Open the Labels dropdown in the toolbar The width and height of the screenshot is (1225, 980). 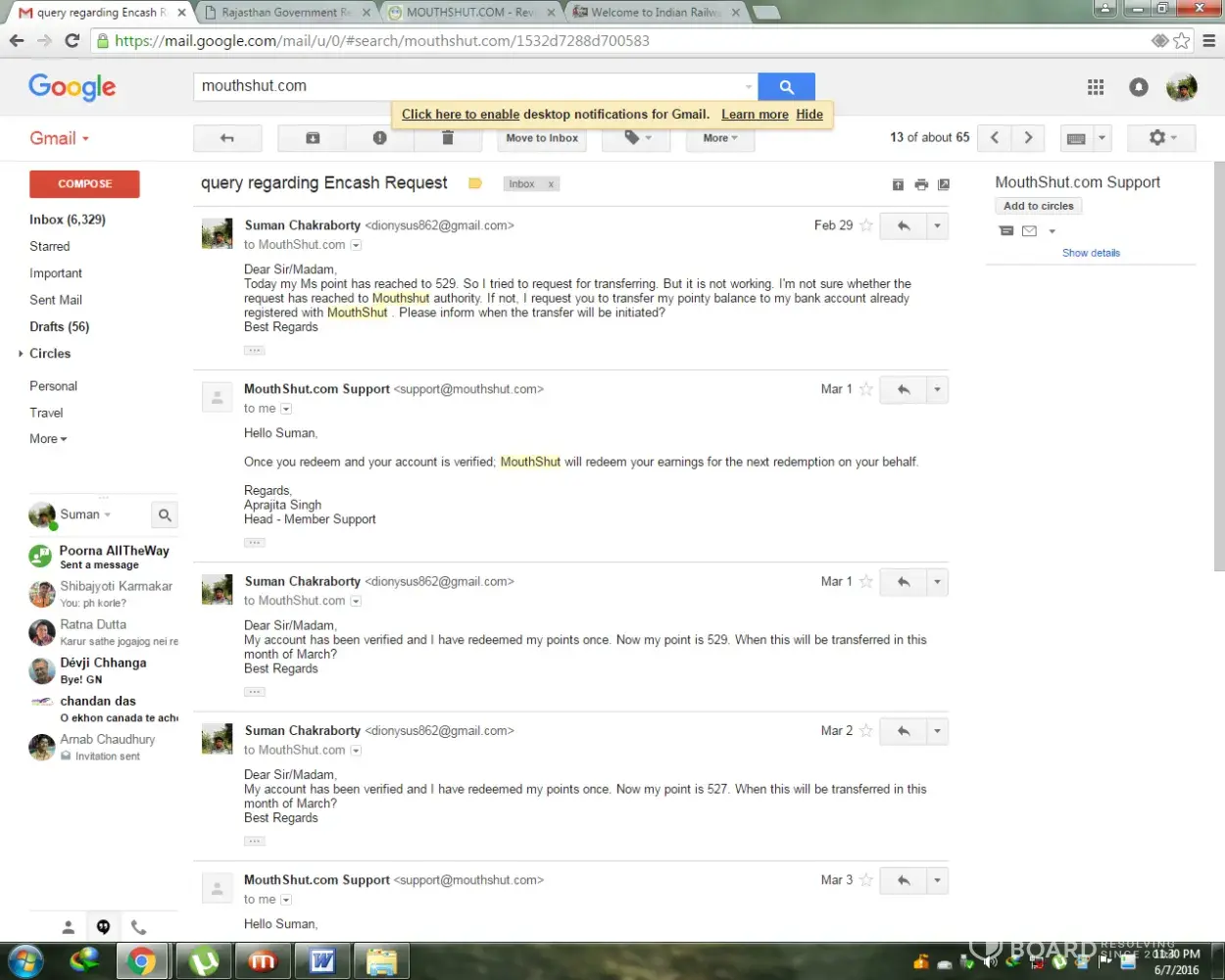[x=635, y=138]
